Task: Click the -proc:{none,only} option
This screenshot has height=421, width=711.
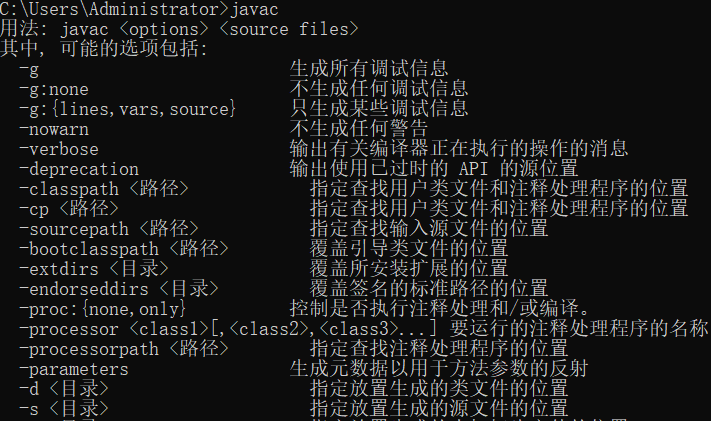Action: [103, 309]
